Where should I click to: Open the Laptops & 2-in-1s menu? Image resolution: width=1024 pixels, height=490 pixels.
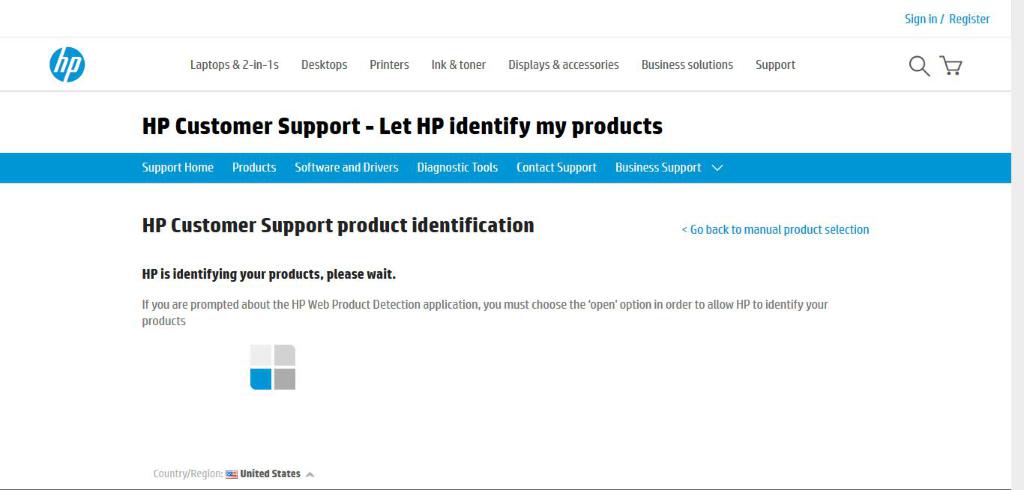coord(234,65)
